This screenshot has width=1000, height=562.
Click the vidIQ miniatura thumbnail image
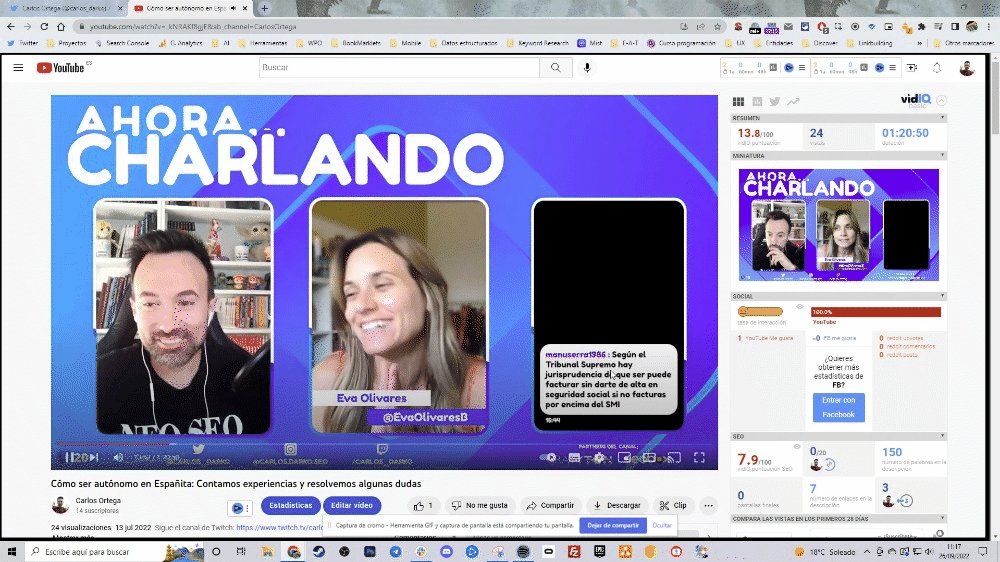[839, 225]
